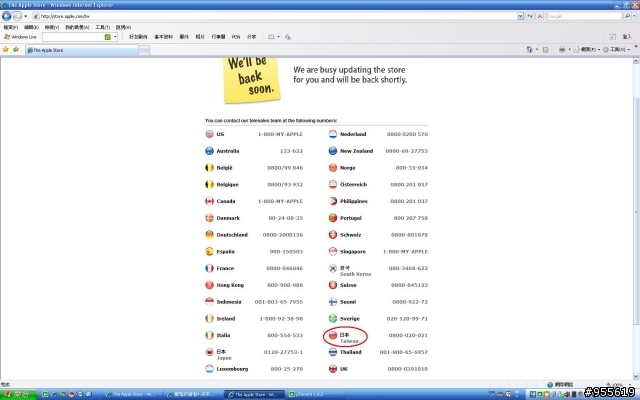Click the Singapore country name
Viewport: 640px width, 400px height.
coord(353,251)
